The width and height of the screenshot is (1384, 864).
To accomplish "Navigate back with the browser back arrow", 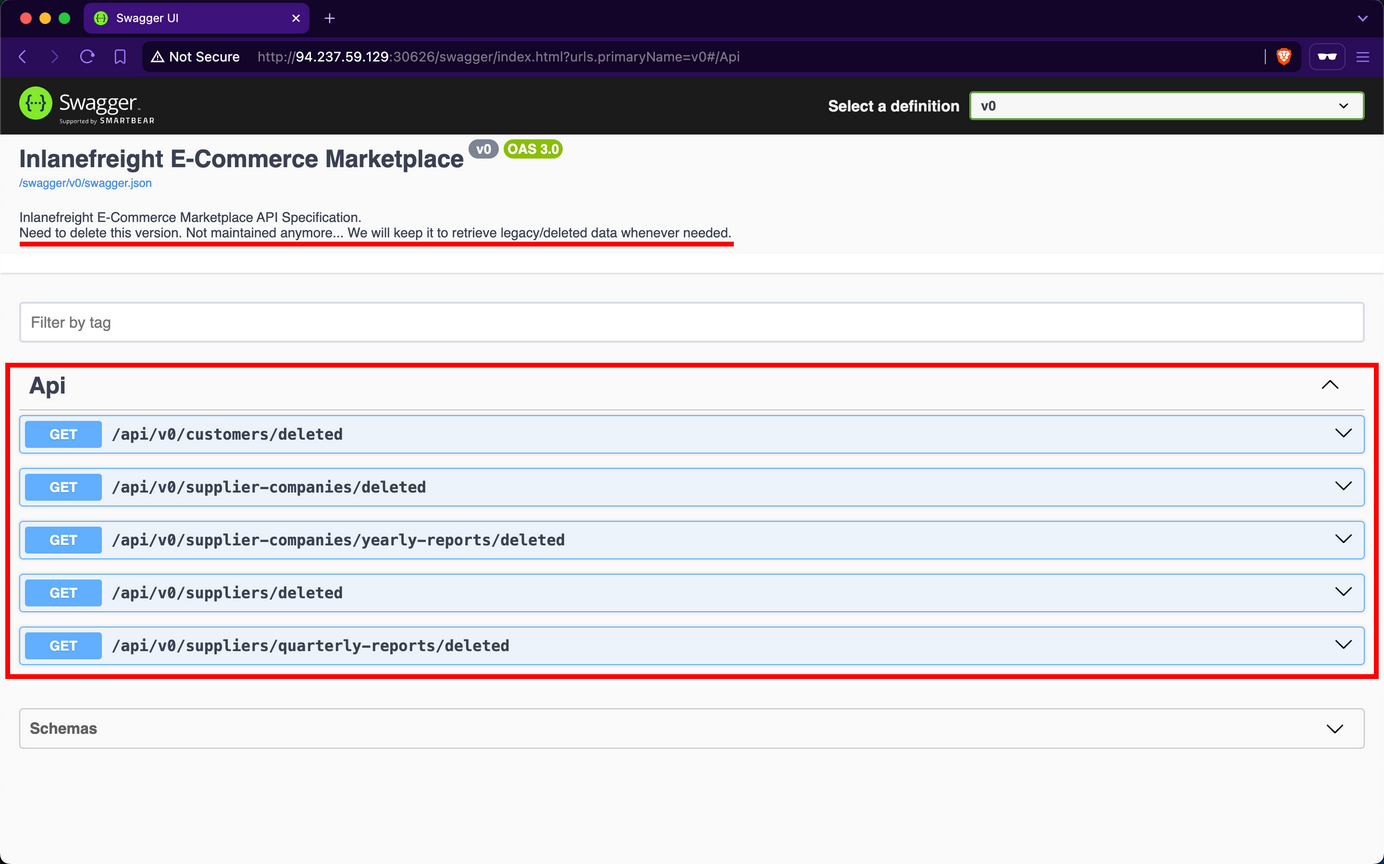I will [x=22, y=57].
